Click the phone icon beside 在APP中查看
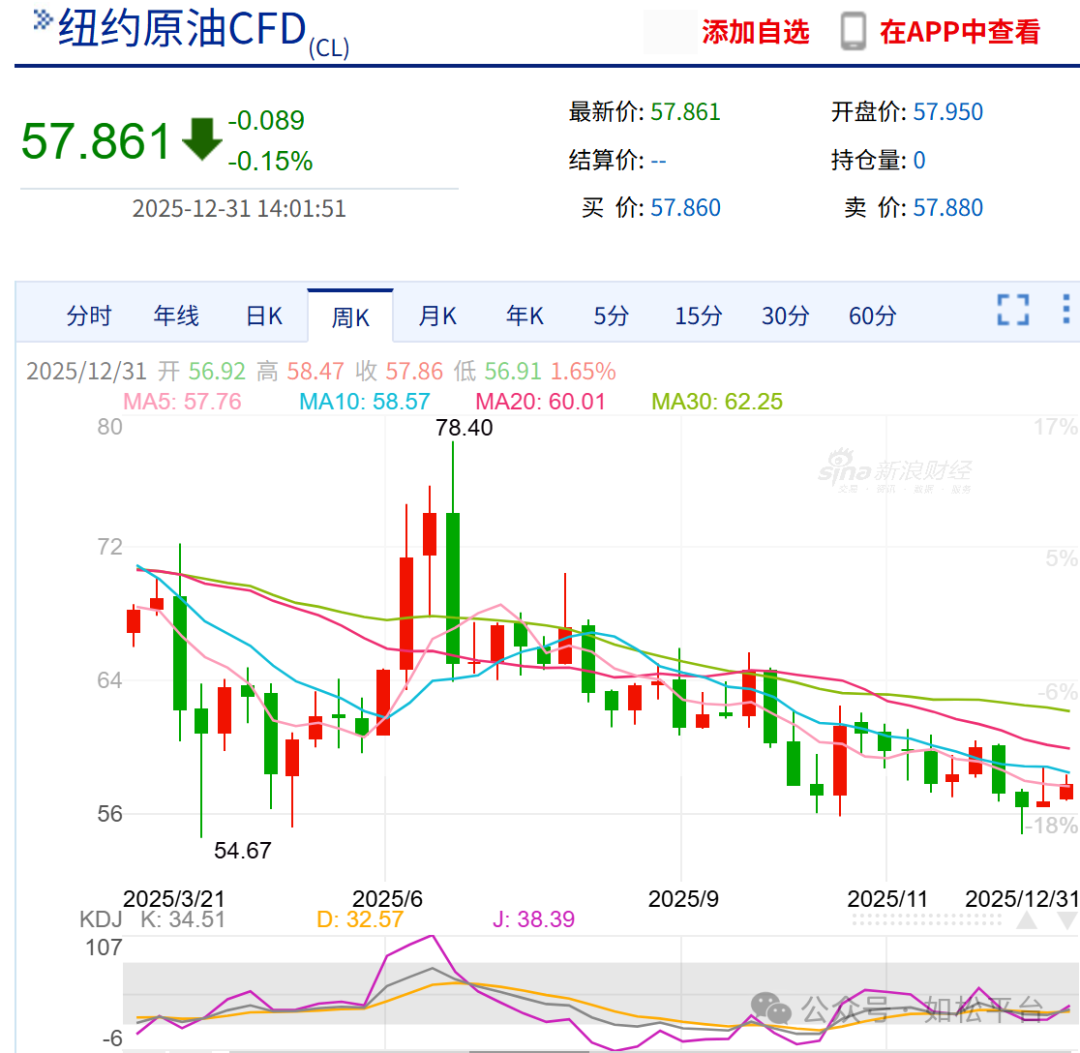1080x1053 pixels. click(851, 32)
